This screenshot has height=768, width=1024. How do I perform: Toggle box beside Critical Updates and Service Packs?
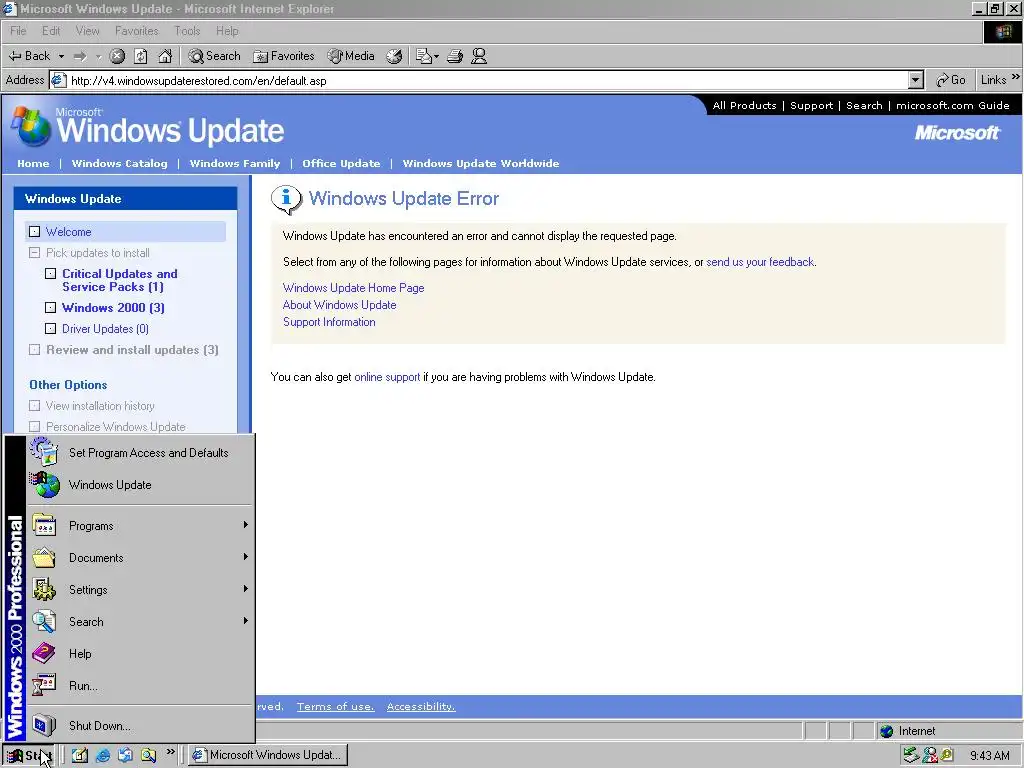50,274
